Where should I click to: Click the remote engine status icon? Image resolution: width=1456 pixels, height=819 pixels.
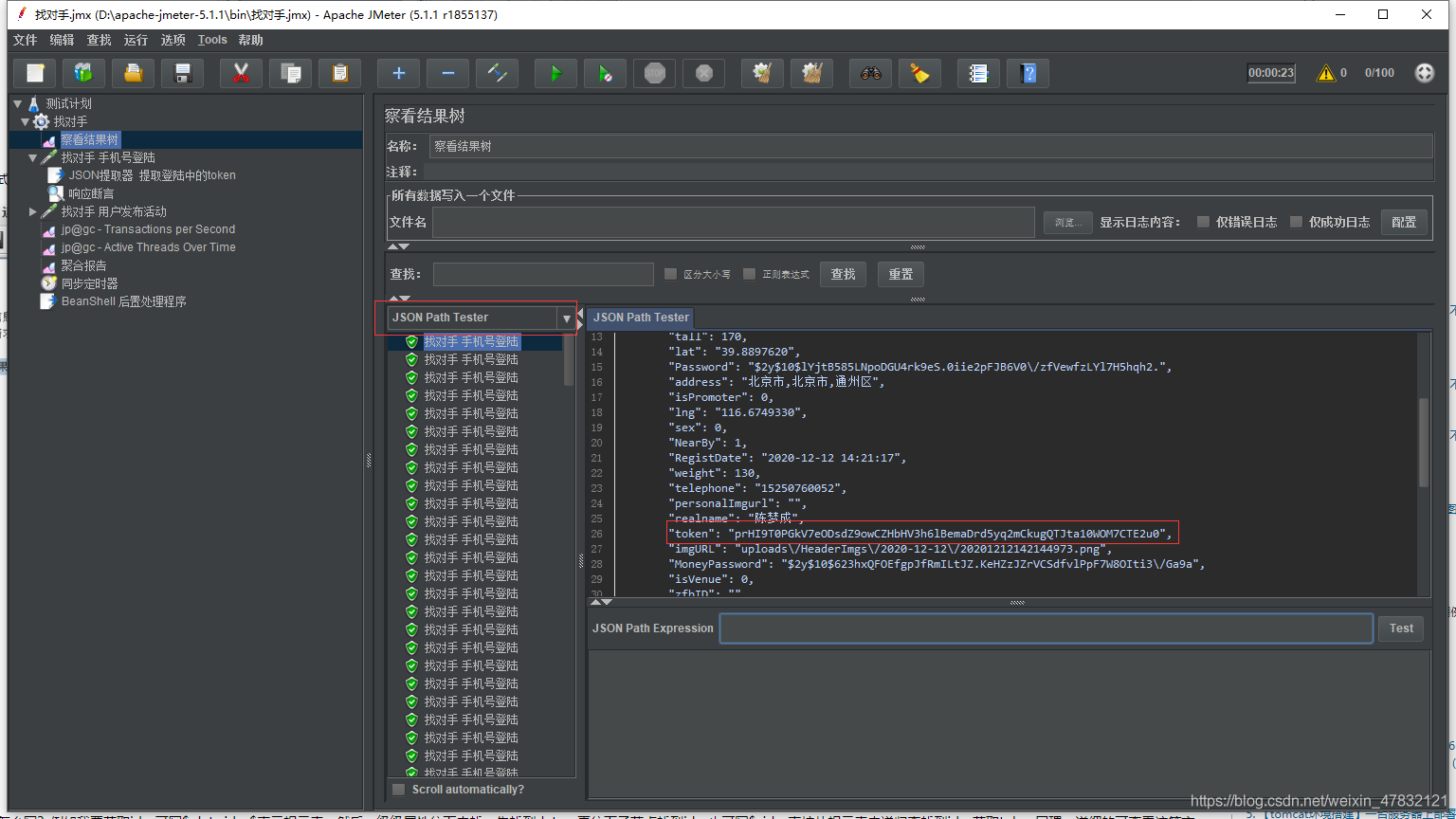point(1425,73)
